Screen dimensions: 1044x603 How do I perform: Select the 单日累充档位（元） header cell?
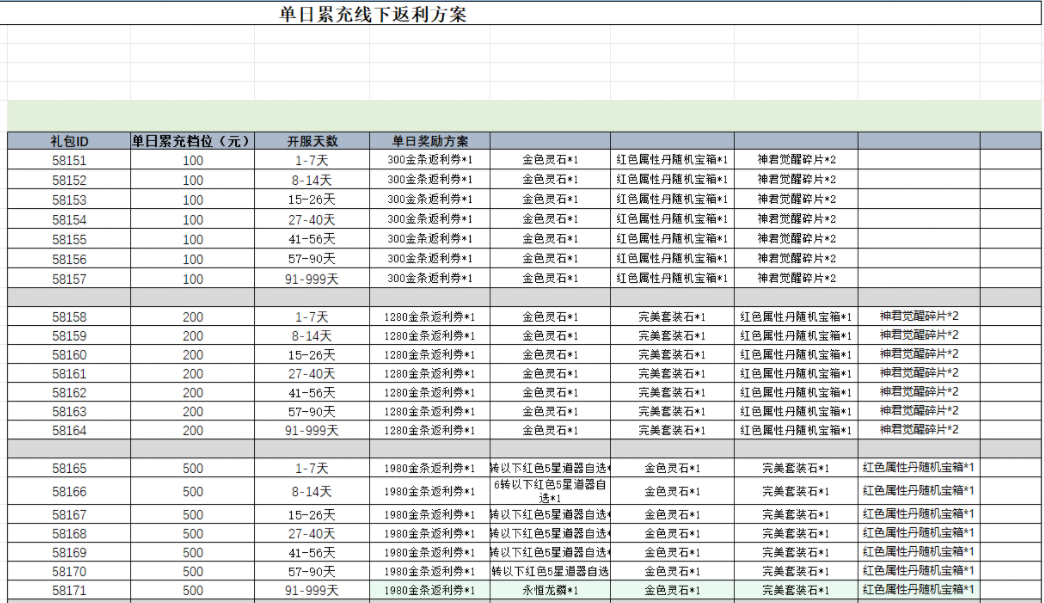[192, 141]
